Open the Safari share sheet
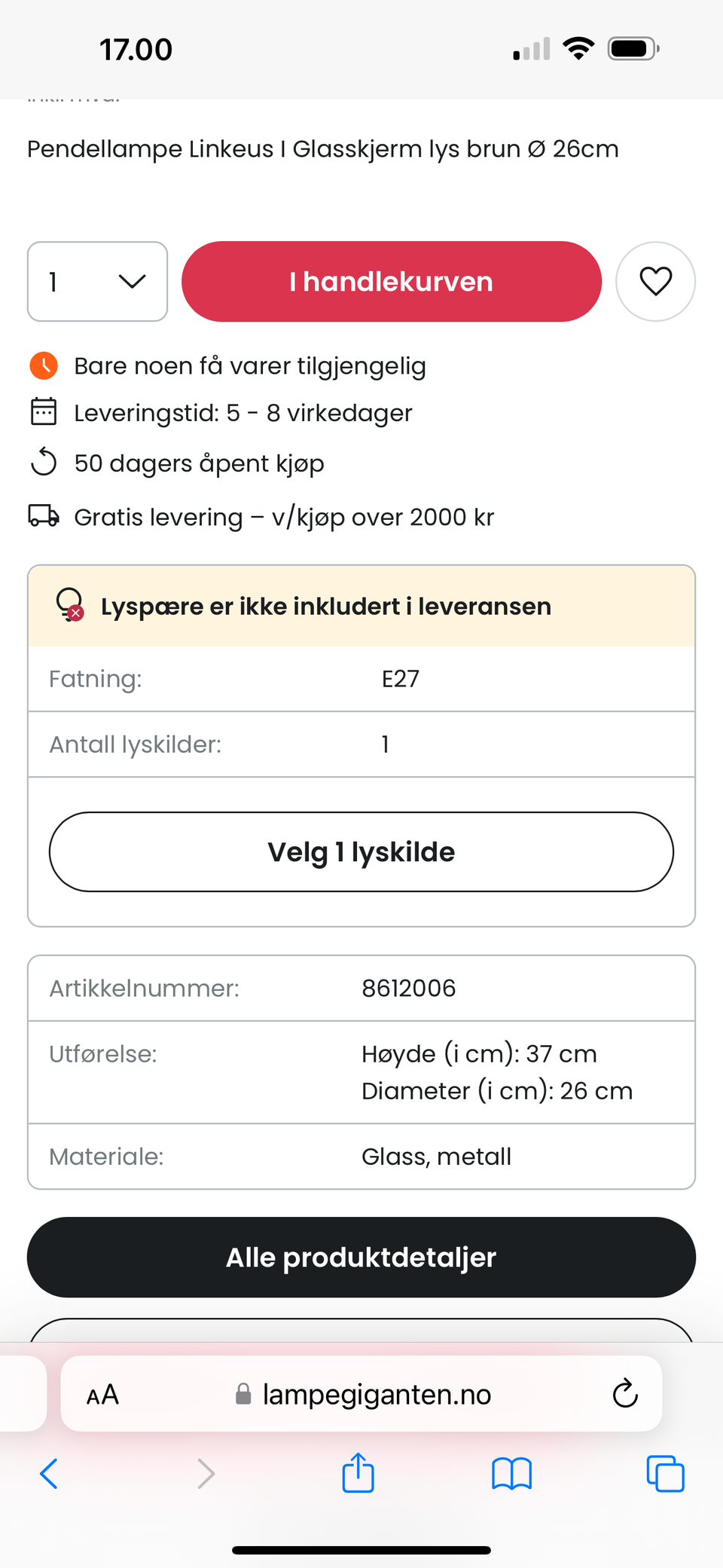Viewport: 723px width, 1568px height. pos(358,1472)
